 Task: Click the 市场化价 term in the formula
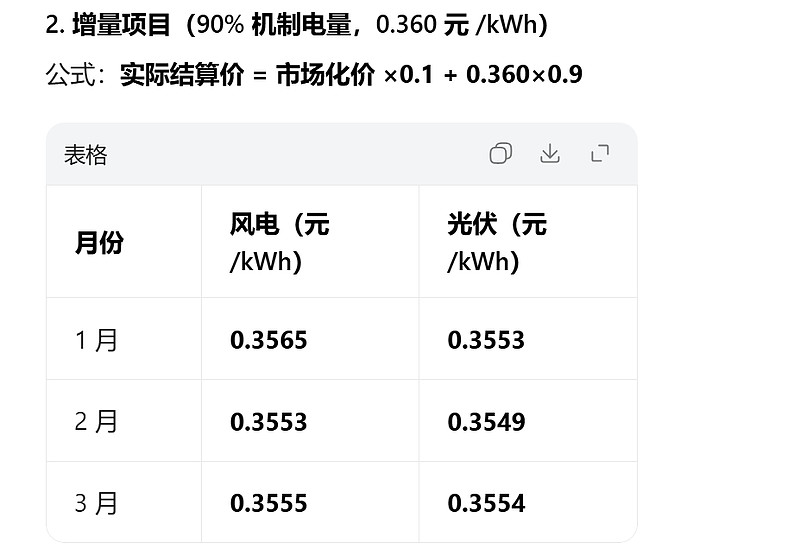pyautogui.click(x=325, y=75)
